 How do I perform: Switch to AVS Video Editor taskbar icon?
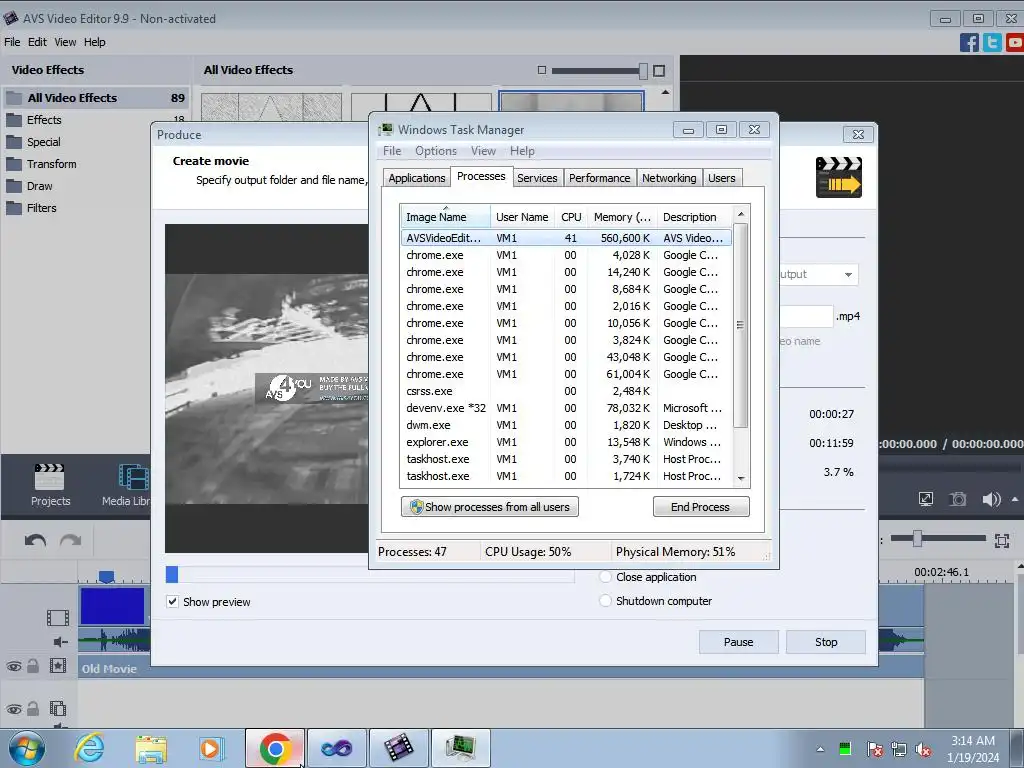398,748
